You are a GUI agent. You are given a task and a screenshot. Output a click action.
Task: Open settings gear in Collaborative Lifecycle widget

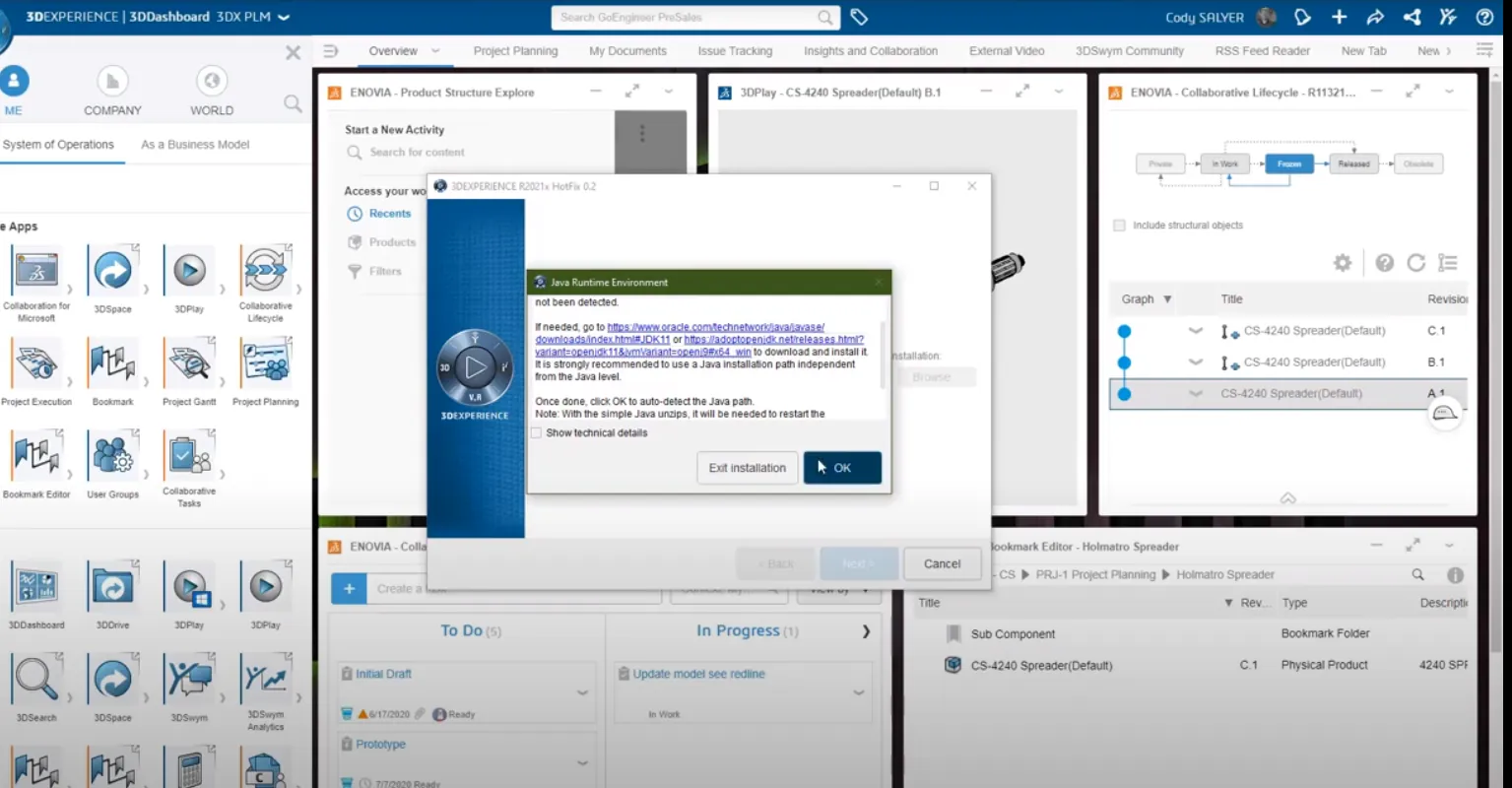[x=1342, y=263]
